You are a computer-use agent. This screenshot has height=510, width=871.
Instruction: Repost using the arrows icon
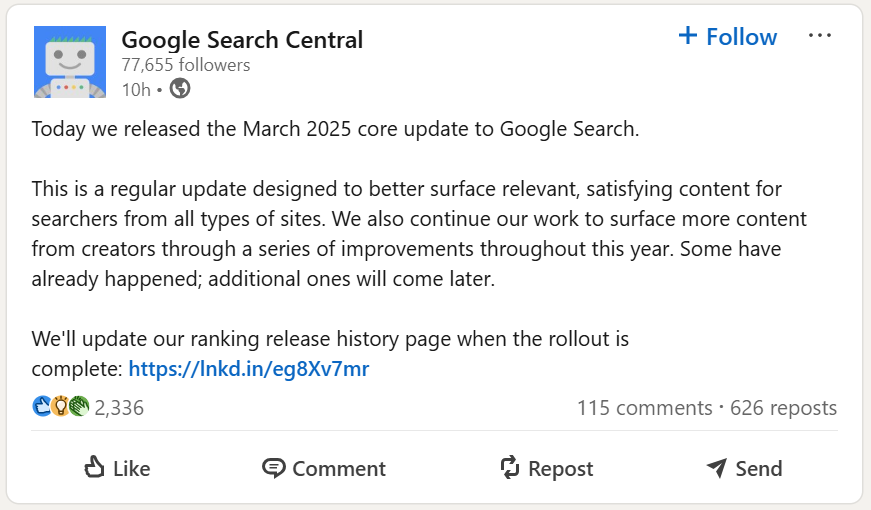(510, 468)
